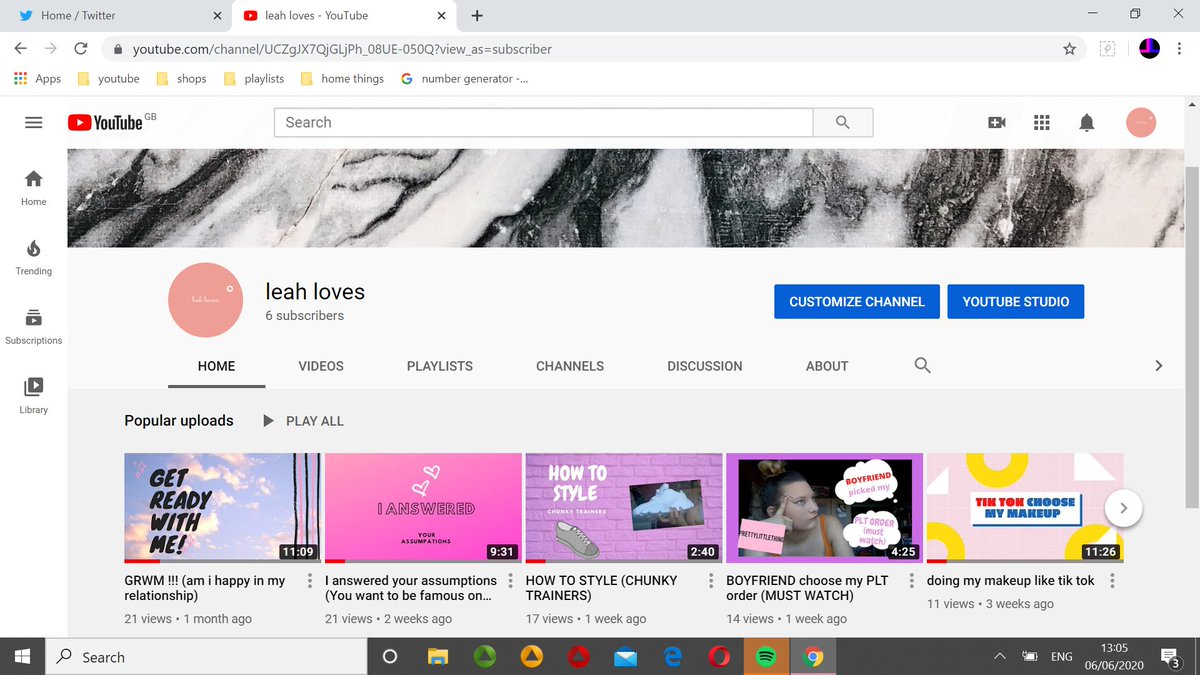The height and width of the screenshot is (675, 1200).
Task: Open channel search next to ABOUT
Action: click(x=921, y=366)
